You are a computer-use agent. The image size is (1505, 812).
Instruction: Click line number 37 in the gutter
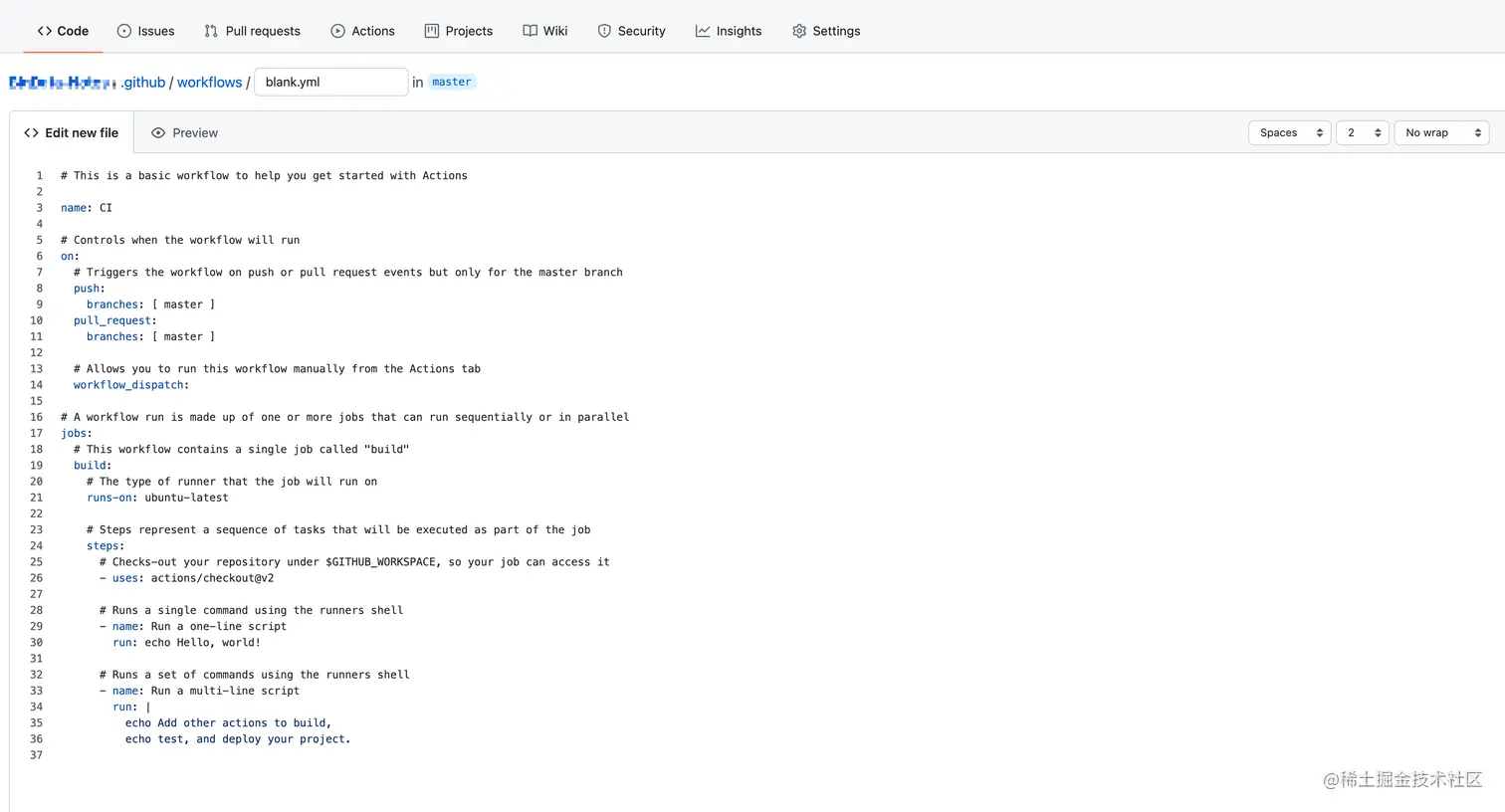(36, 755)
